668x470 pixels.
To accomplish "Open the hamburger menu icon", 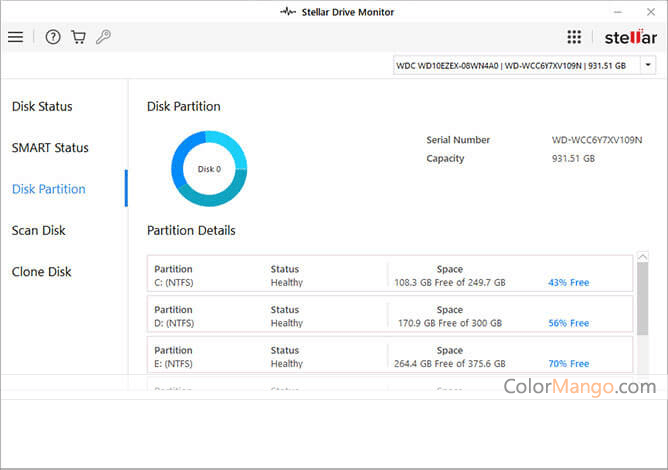I will pos(15,37).
